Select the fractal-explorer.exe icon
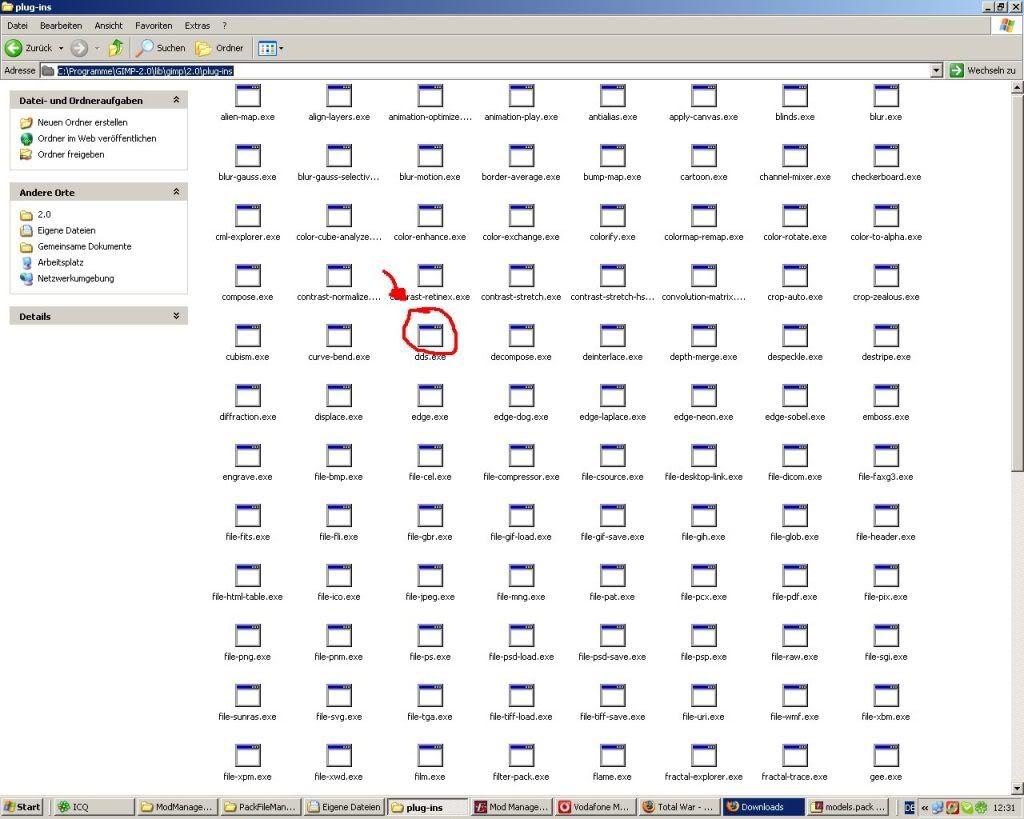 [x=703, y=755]
